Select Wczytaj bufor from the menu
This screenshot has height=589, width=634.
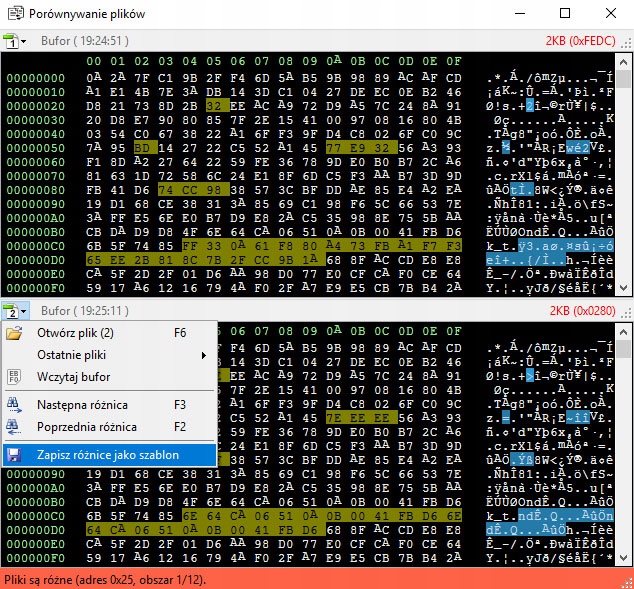coord(74,377)
